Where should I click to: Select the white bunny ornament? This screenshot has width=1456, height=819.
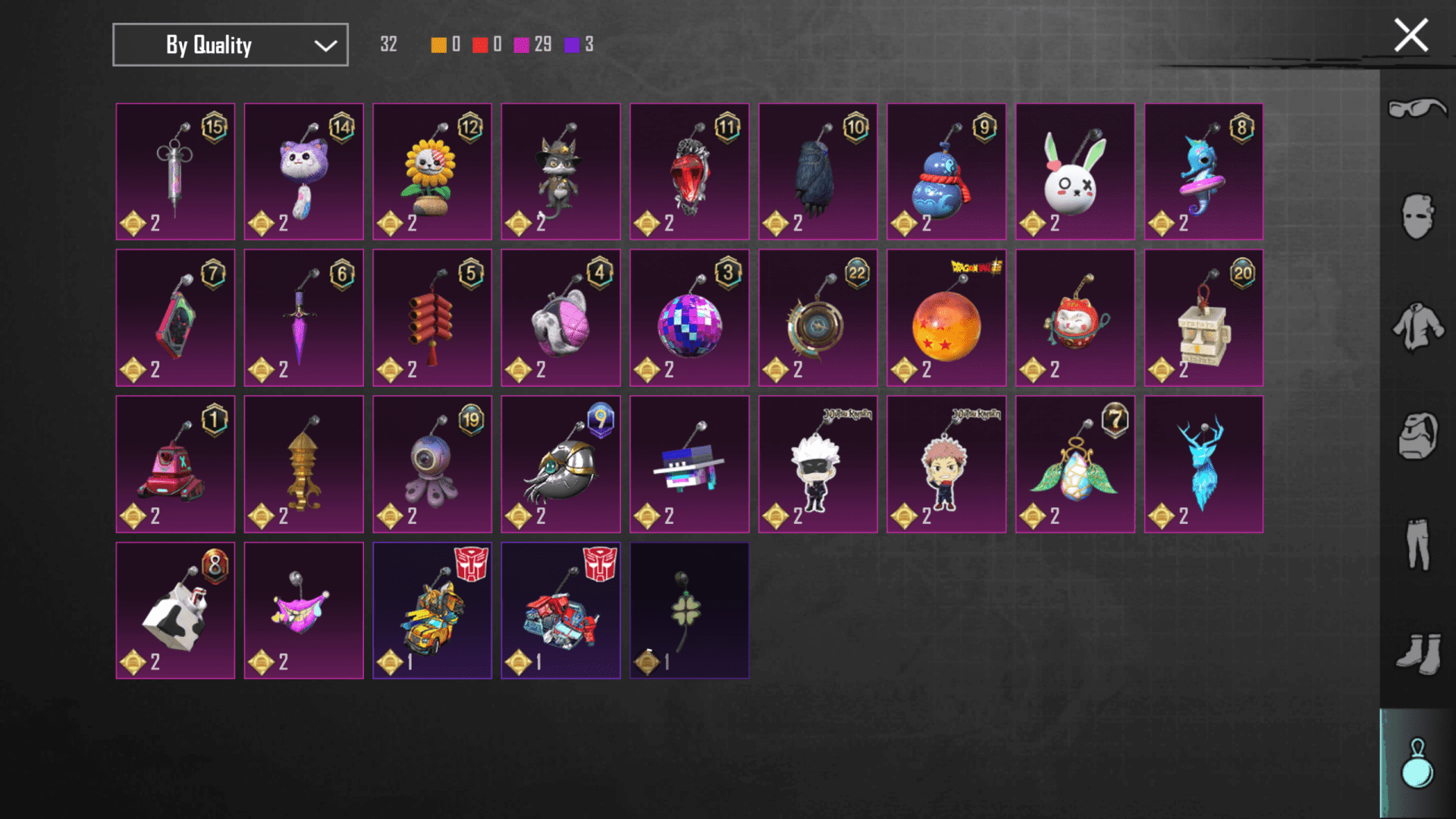pyautogui.click(x=1075, y=171)
